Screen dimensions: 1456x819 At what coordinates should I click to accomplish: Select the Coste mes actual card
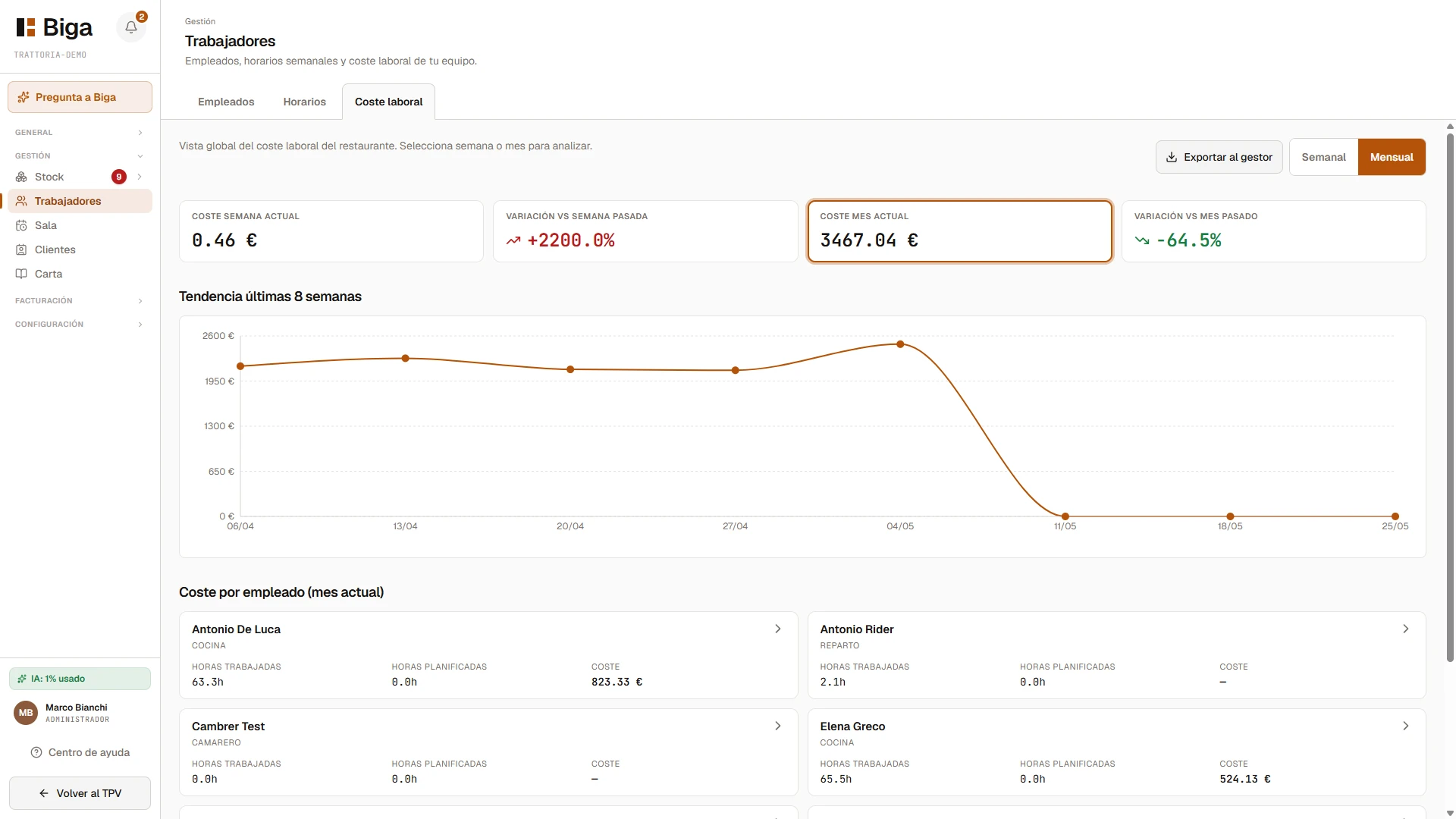pos(959,231)
